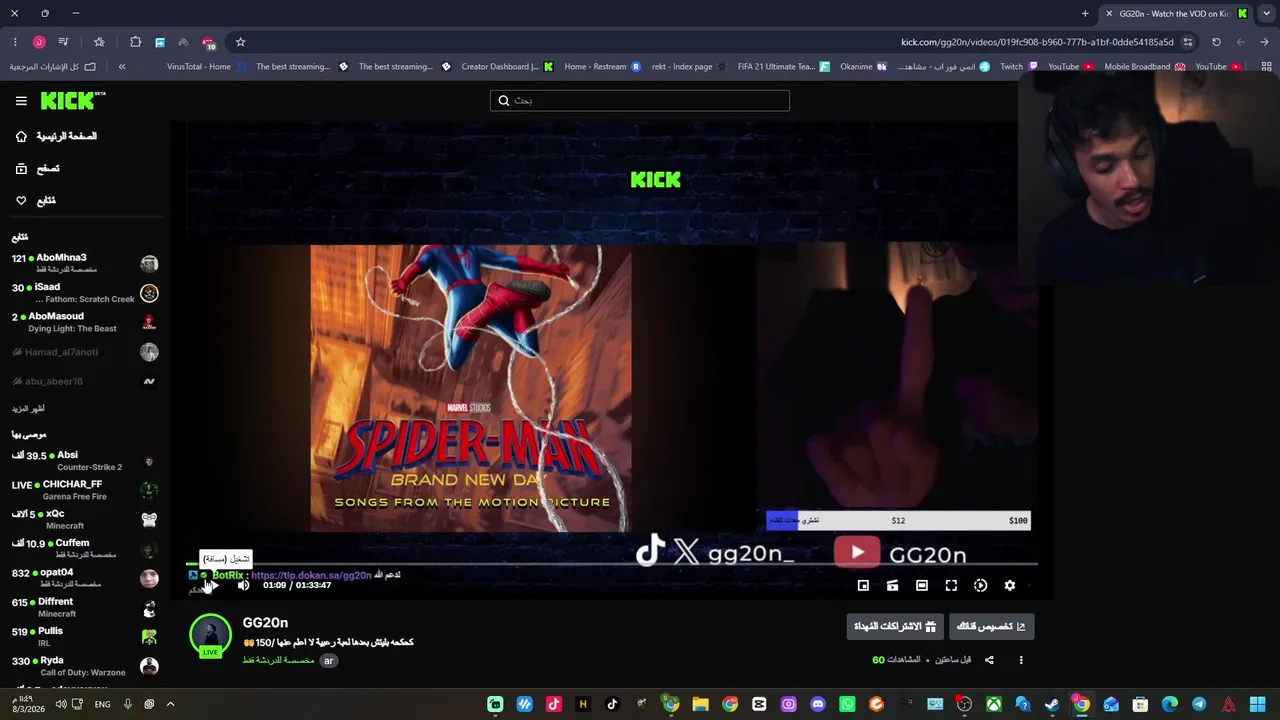Open the Browse (تصفح) sidebar item

click(x=38, y=169)
